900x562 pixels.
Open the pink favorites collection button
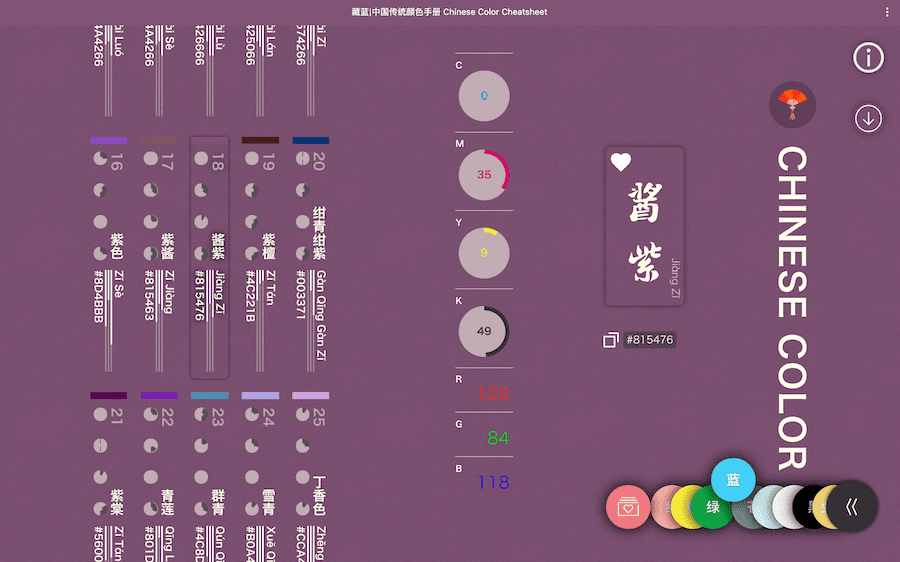pyautogui.click(x=628, y=507)
